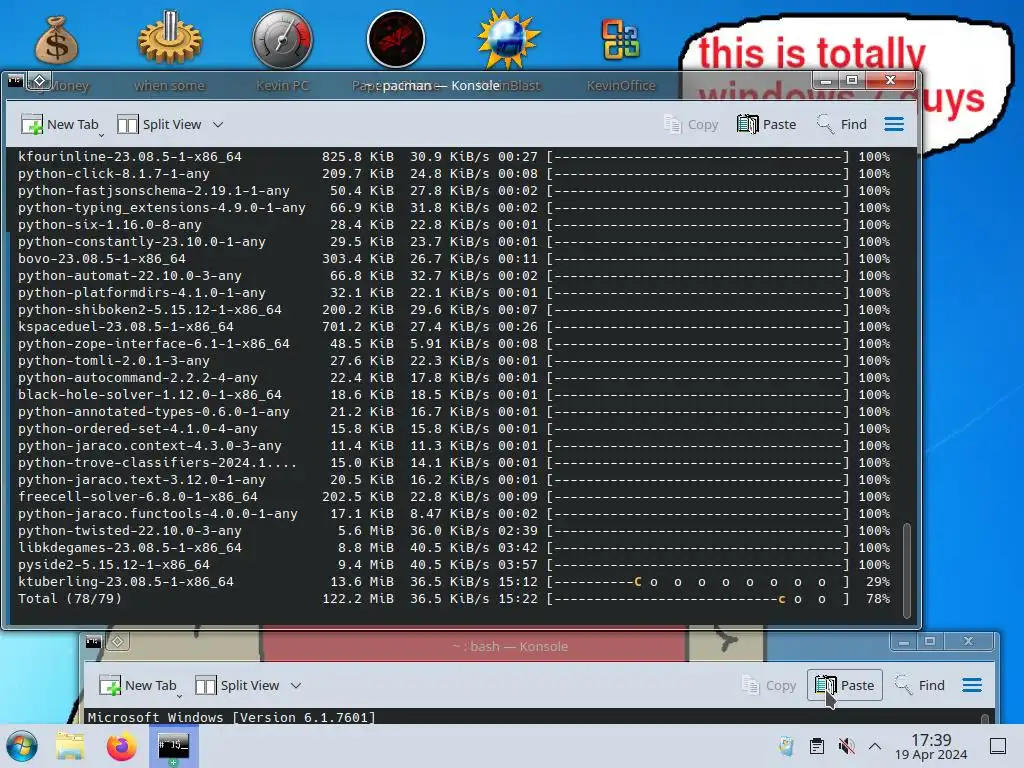Click the libkdegames-23.08.5-1-x86_64 line
The width and height of the screenshot is (1024, 768).
coord(454,547)
